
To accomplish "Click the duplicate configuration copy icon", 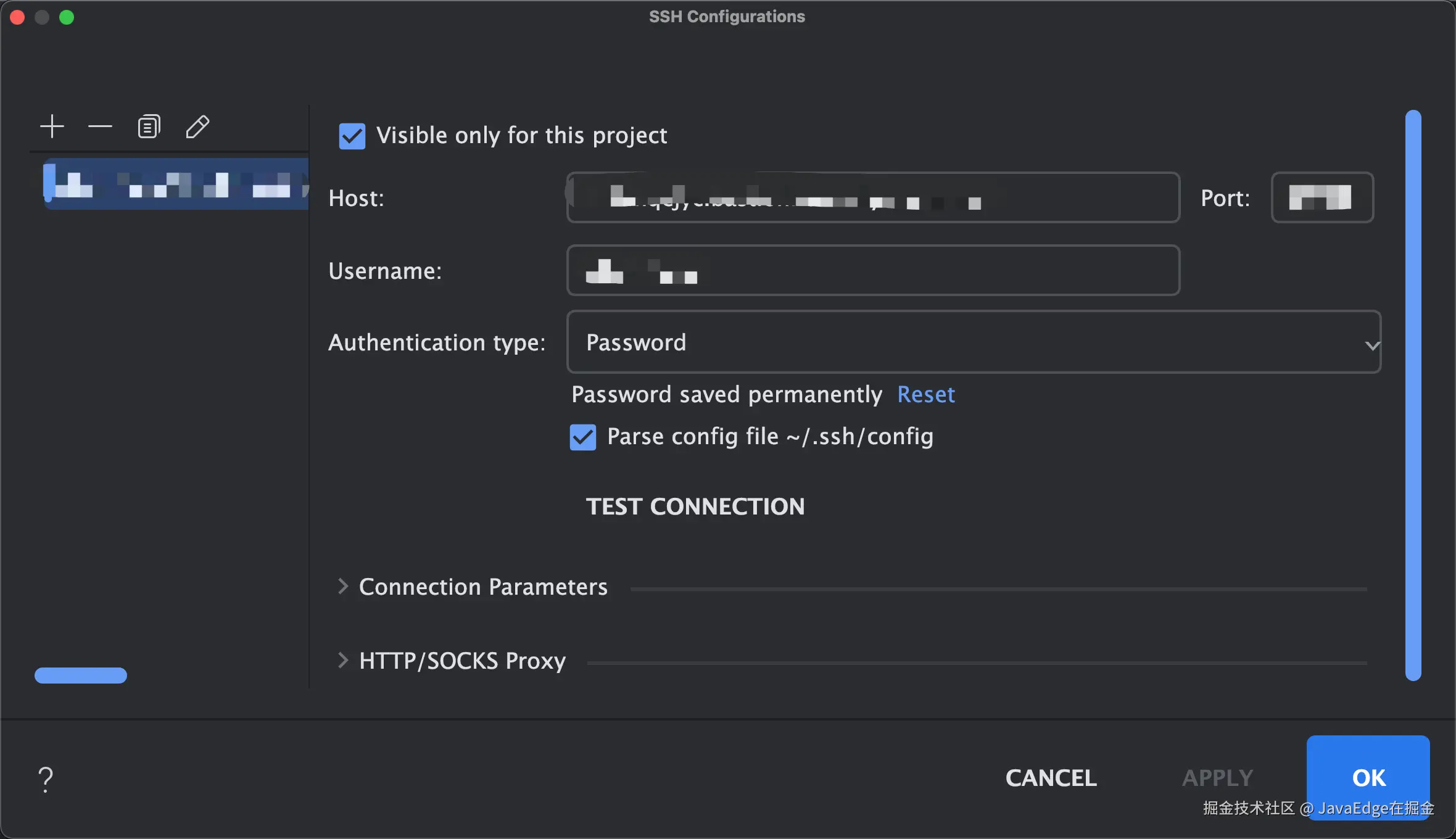I will click(149, 126).
